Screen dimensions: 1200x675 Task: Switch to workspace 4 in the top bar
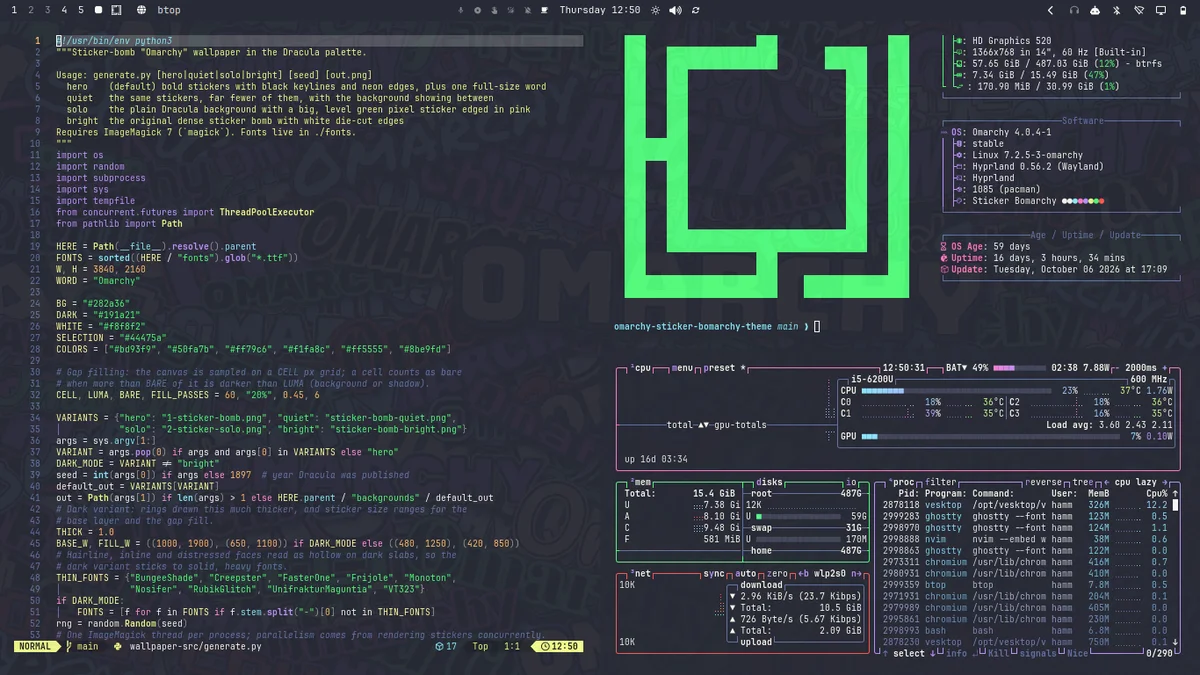65,10
